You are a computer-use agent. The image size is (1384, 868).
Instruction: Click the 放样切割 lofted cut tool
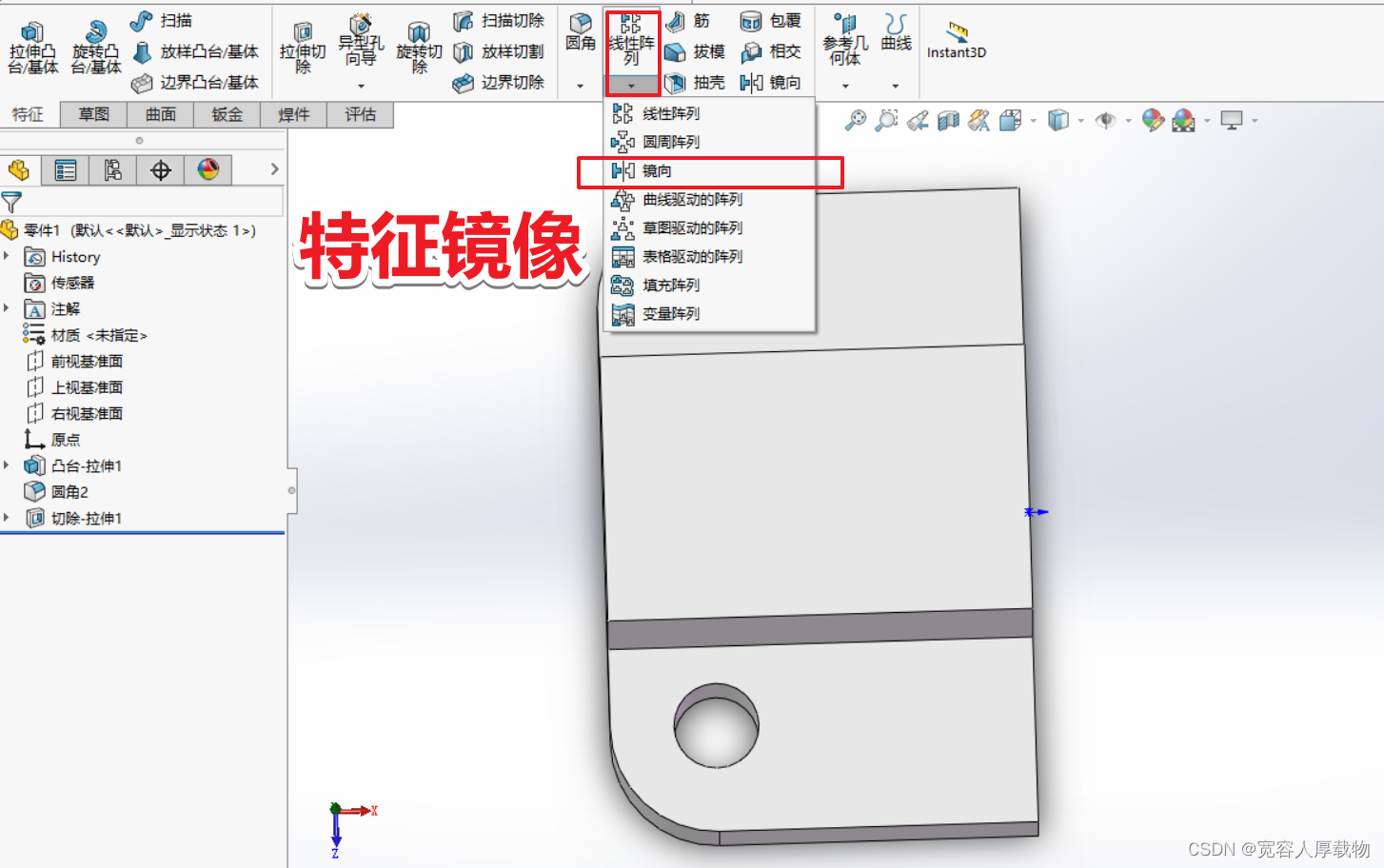499,51
